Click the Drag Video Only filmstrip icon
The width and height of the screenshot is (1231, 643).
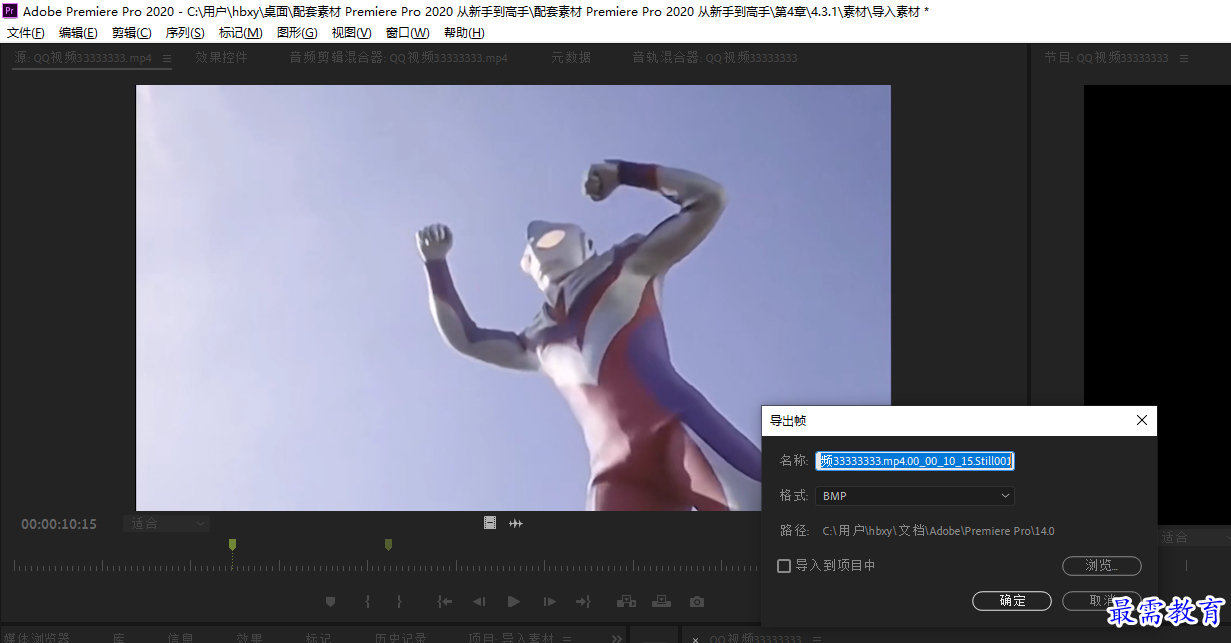tap(490, 523)
